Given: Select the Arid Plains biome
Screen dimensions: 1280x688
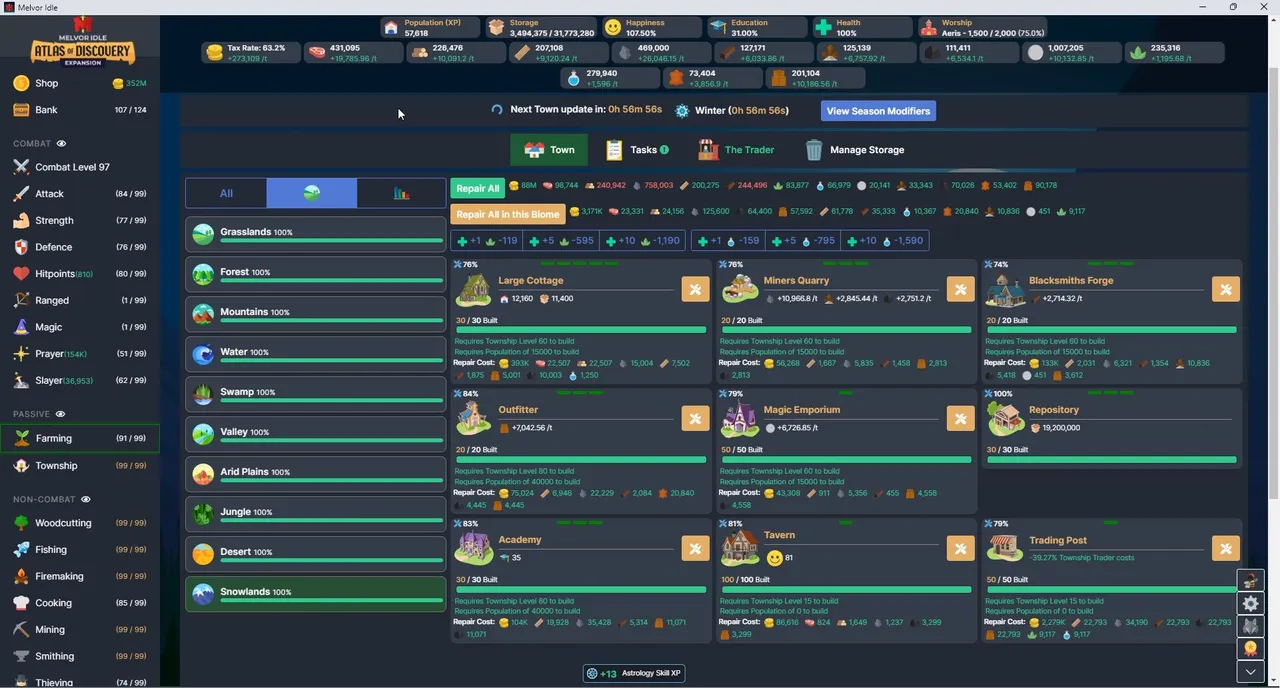Looking at the screenshot, I should click(316, 475).
